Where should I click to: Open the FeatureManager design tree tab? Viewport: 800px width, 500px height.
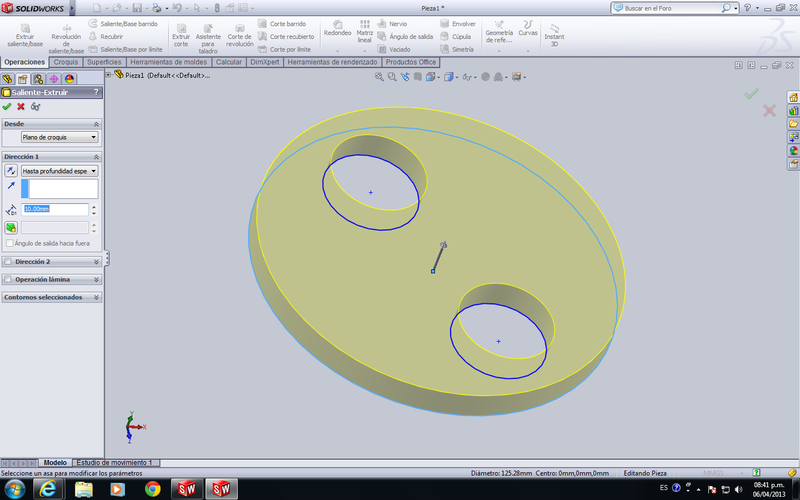point(7,79)
